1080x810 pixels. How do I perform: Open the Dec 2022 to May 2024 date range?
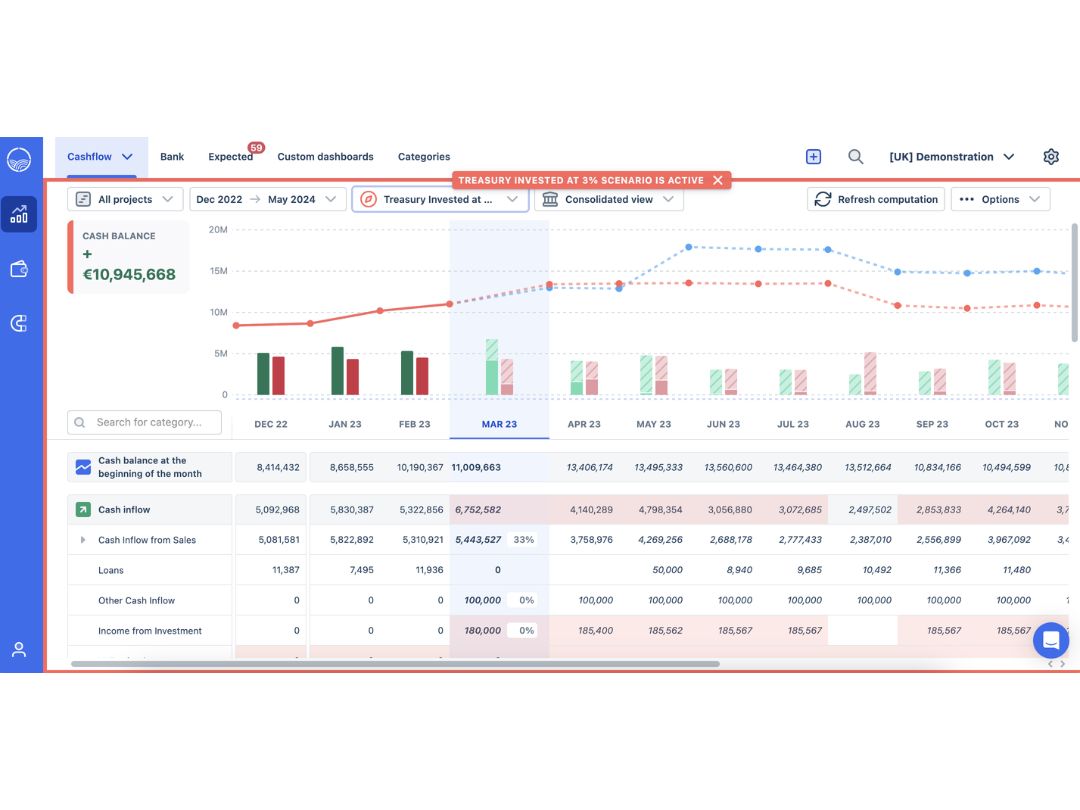267,199
